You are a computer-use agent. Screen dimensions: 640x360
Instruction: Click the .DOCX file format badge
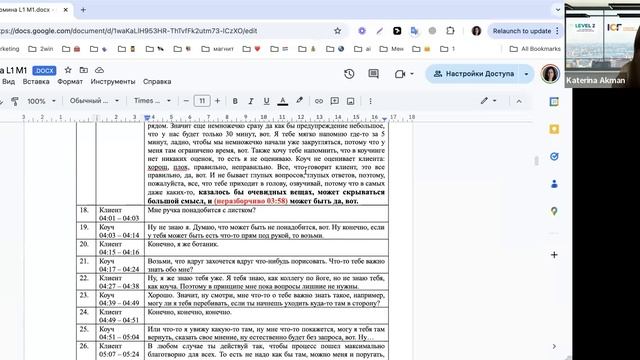click(44, 71)
